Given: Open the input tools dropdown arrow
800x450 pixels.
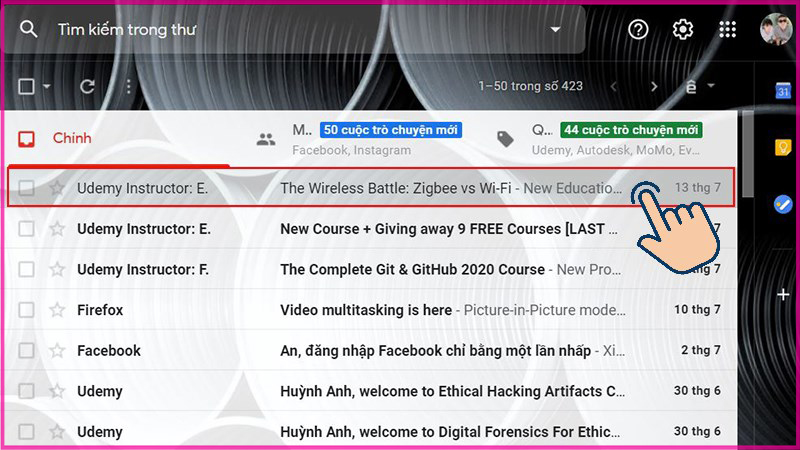Looking at the screenshot, I should click(711, 86).
